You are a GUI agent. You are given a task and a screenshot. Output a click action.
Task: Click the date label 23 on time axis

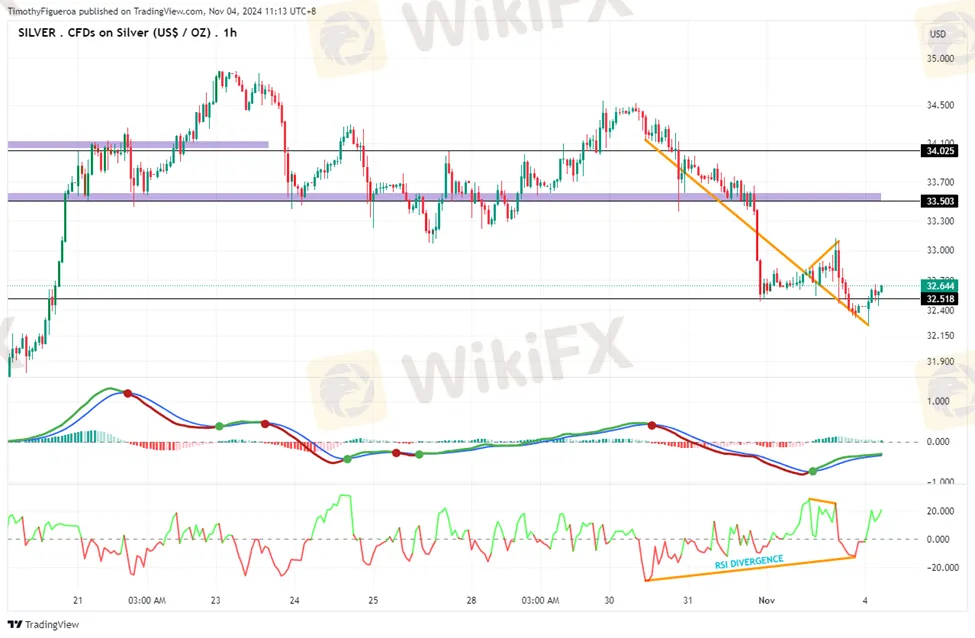pyautogui.click(x=215, y=600)
